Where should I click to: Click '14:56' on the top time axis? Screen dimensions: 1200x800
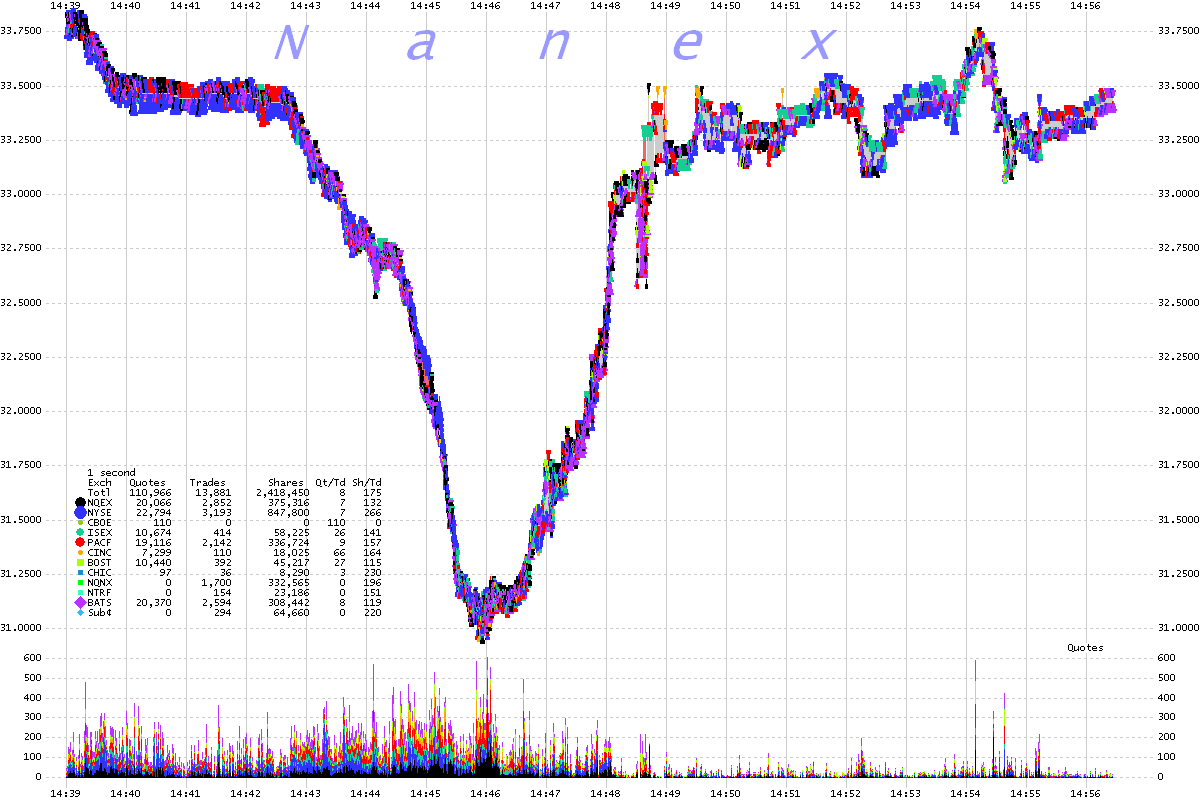coord(1086,6)
